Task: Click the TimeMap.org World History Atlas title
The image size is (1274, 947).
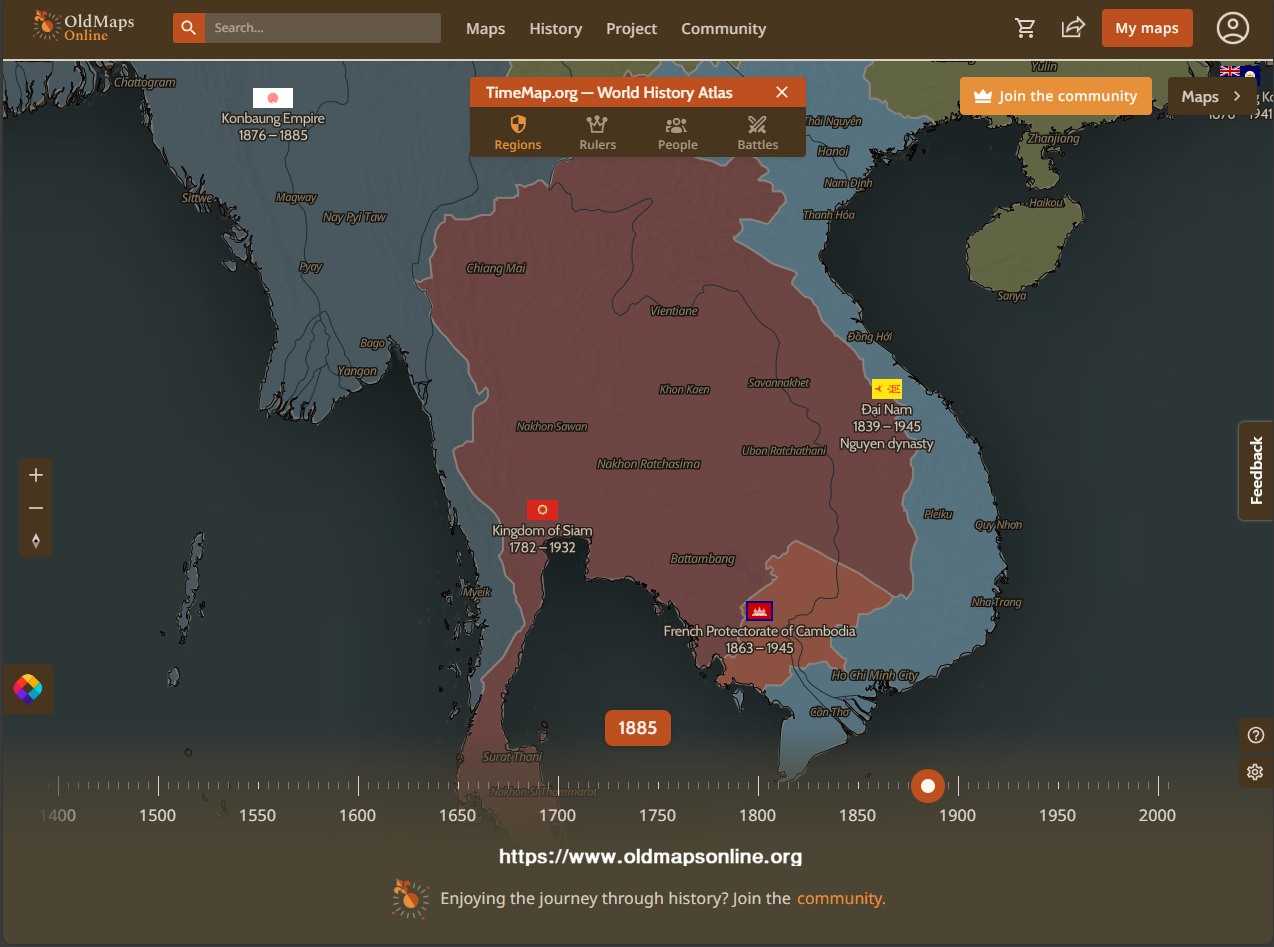Action: [x=609, y=92]
